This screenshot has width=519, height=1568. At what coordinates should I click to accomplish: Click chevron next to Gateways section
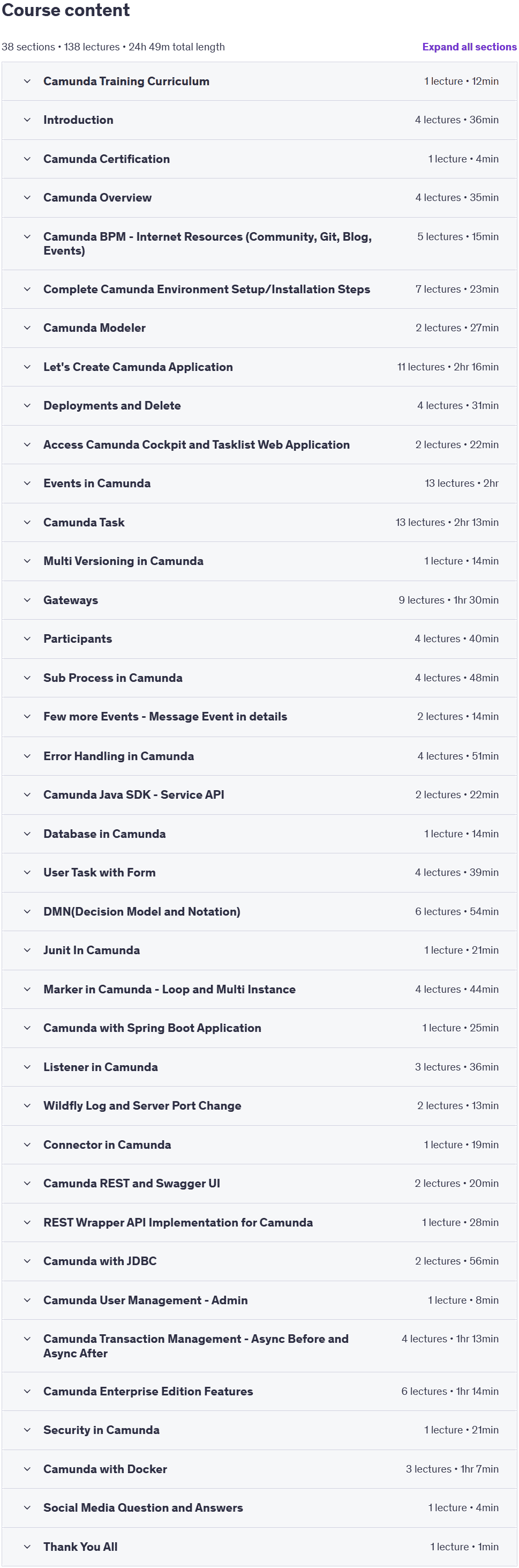click(x=27, y=600)
